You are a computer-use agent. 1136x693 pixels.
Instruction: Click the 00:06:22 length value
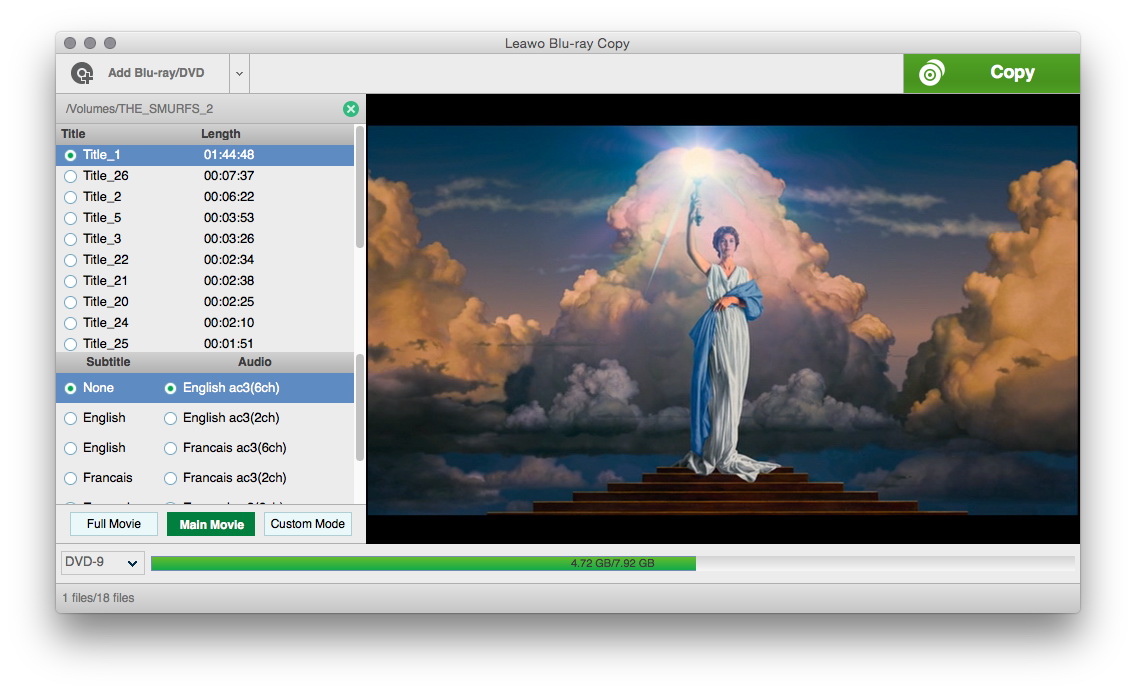point(228,197)
